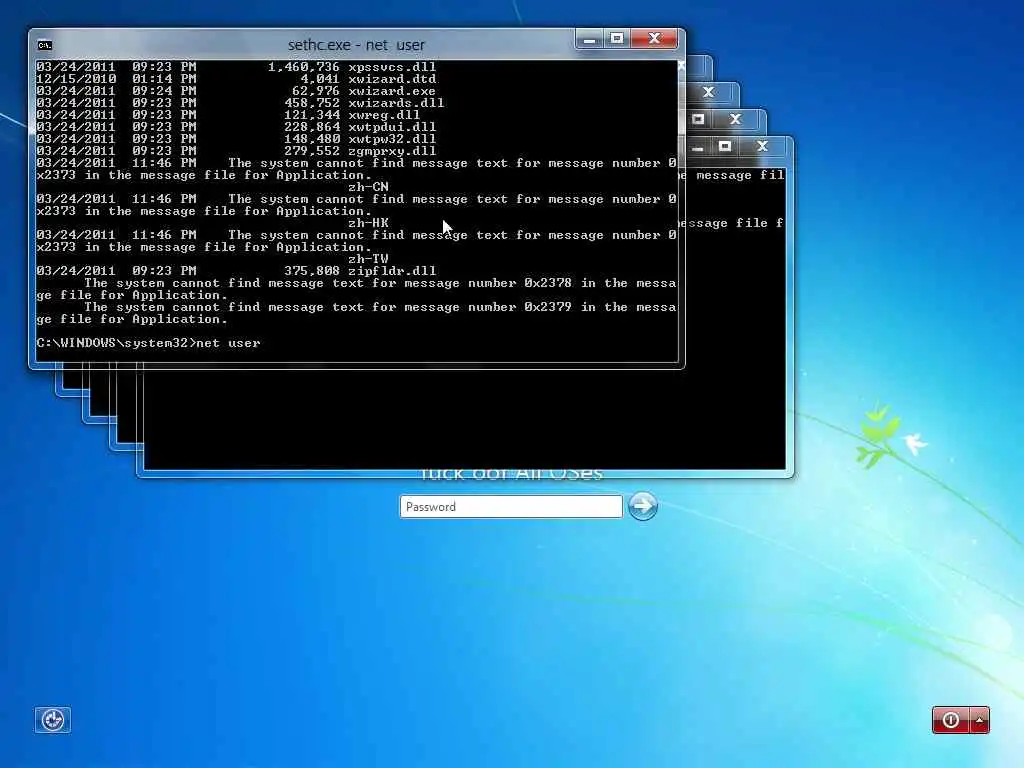This screenshot has width=1024, height=768.
Task: Close the rearmost command prompt window
Action: point(762,146)
